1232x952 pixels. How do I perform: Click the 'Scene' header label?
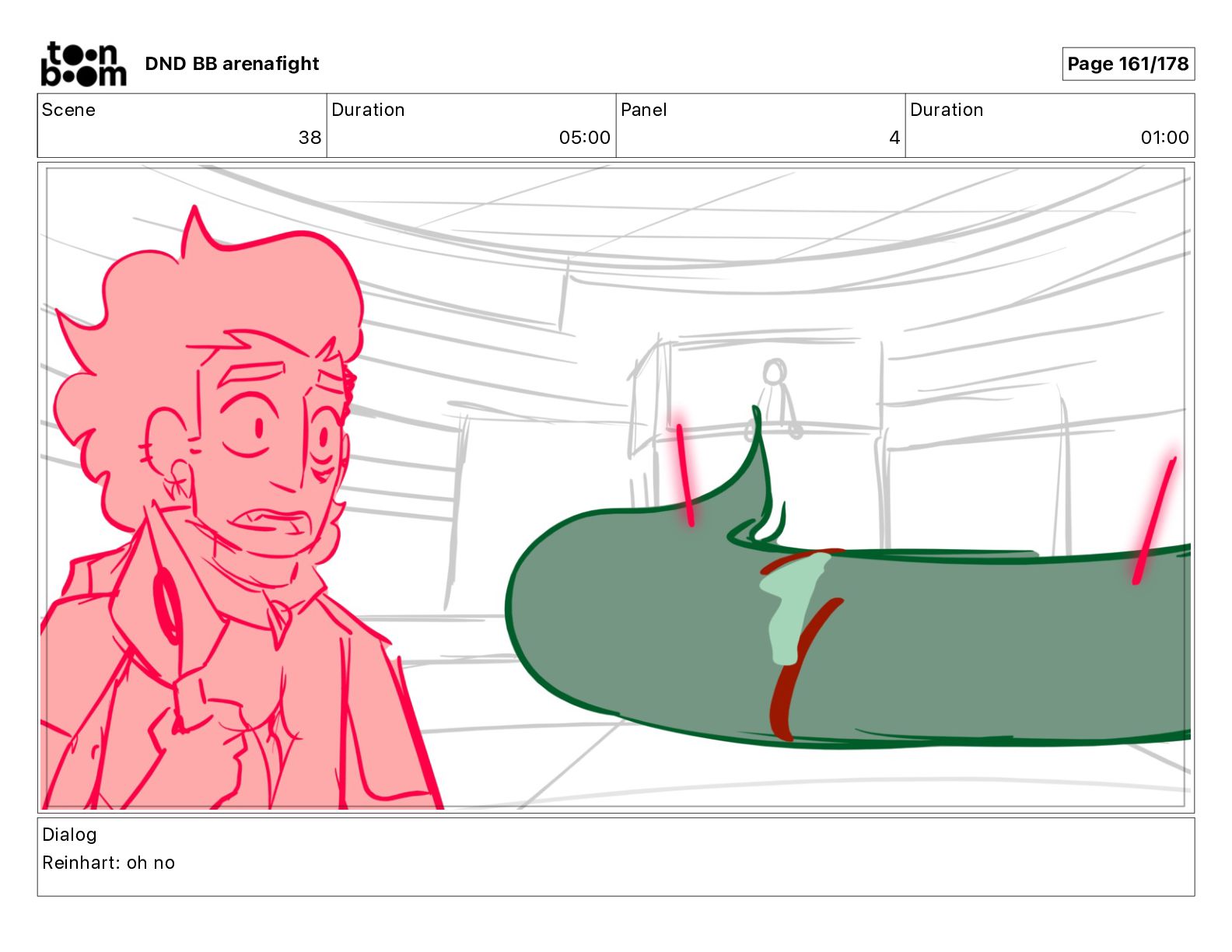(x=68, y=110)
